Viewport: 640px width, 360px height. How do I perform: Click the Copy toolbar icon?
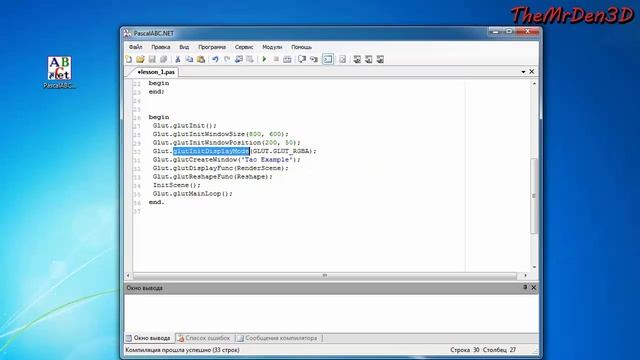click(x=189, y=59)
